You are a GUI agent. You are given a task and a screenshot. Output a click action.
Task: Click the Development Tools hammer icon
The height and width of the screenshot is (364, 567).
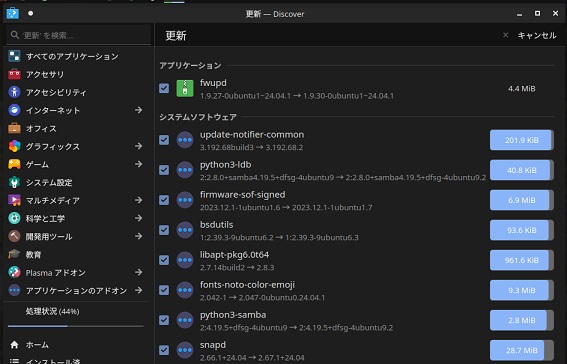tap(14, 236)
